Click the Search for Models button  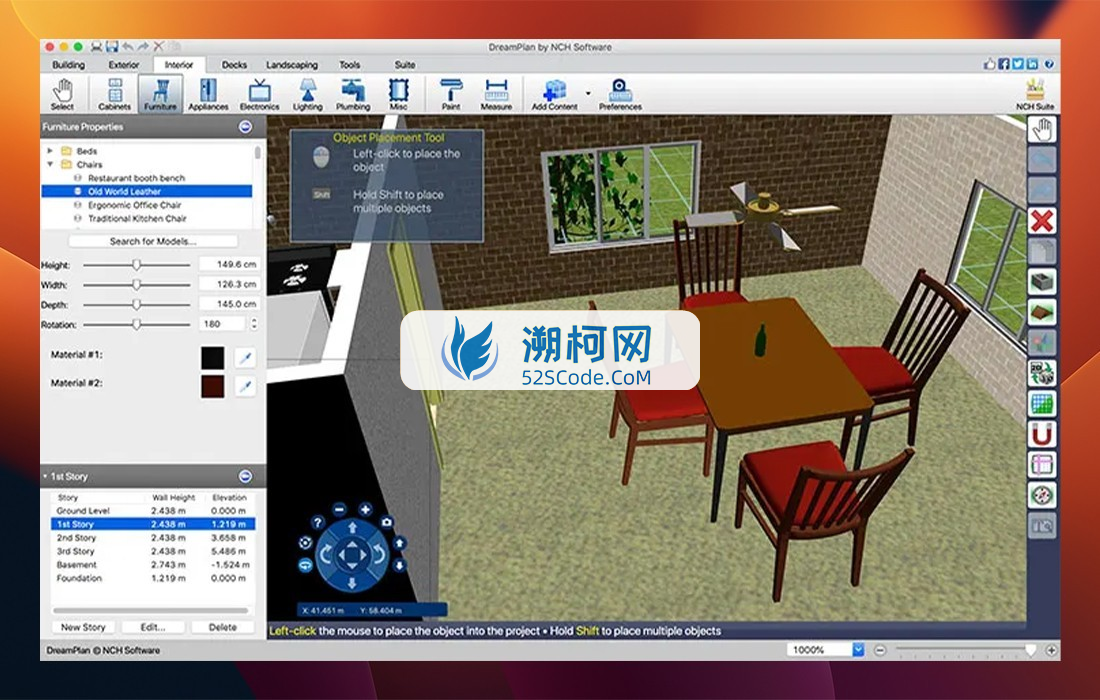point(153,241)
